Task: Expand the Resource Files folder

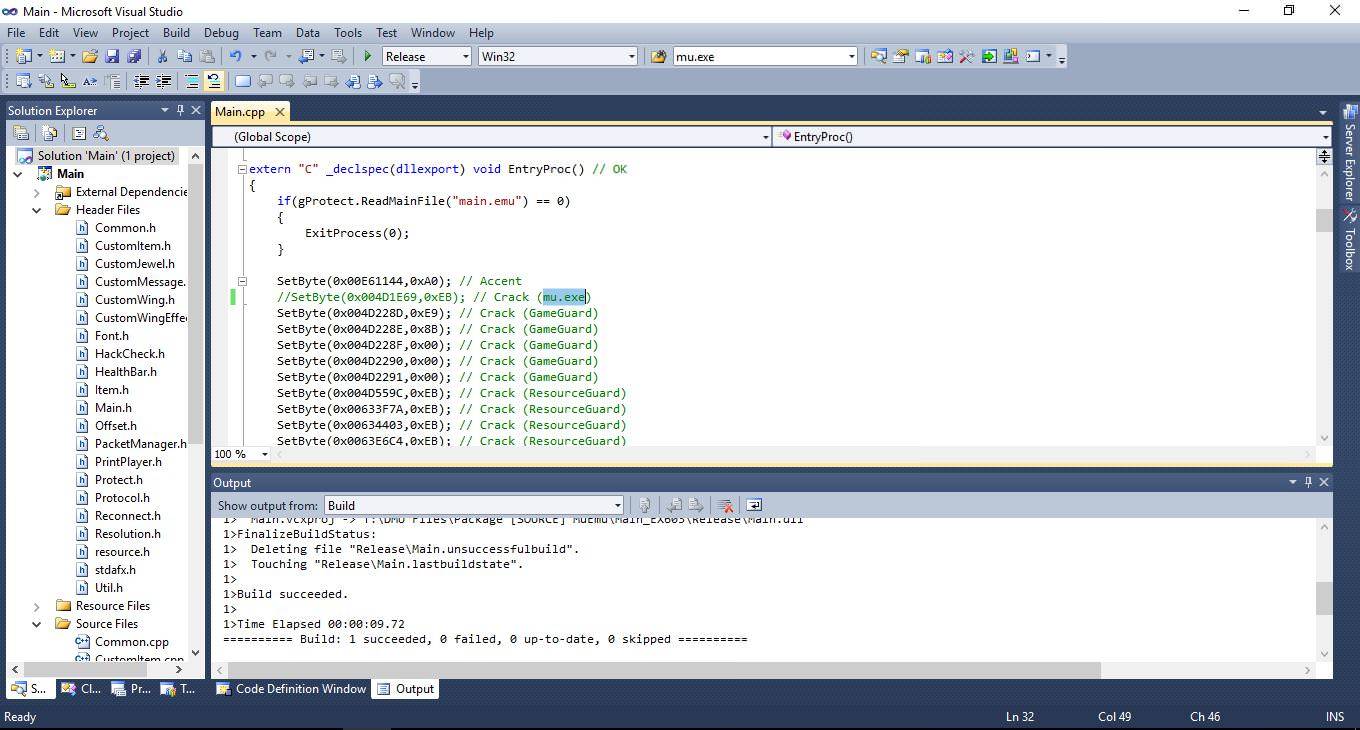Action: (x=37, y=606)
